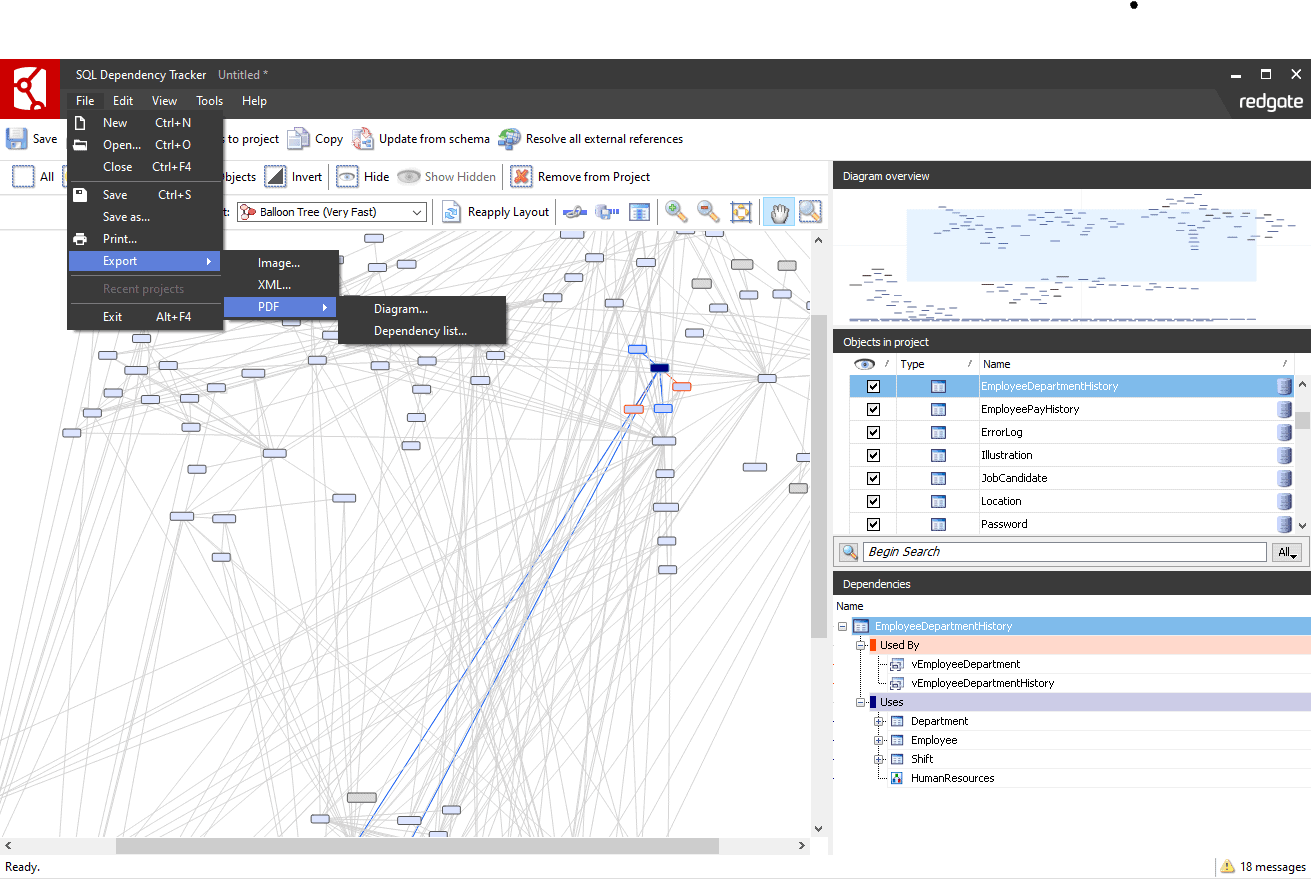Viewport: 1311px width, 879px height.
Task: Click the Save floppy icon in the toolbar
Action: click(17, 139)
